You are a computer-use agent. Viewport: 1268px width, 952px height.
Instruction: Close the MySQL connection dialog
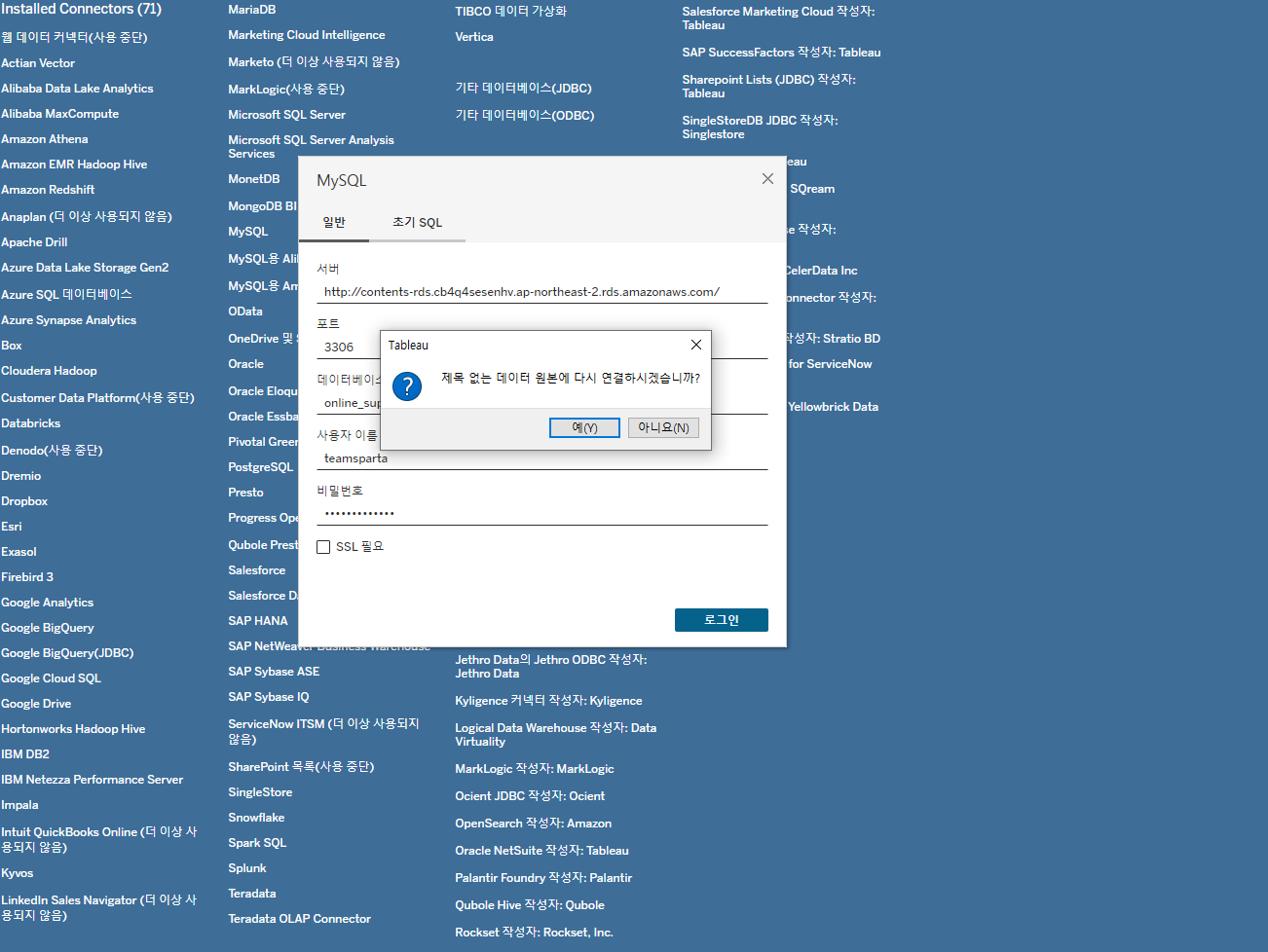[767, 179]
